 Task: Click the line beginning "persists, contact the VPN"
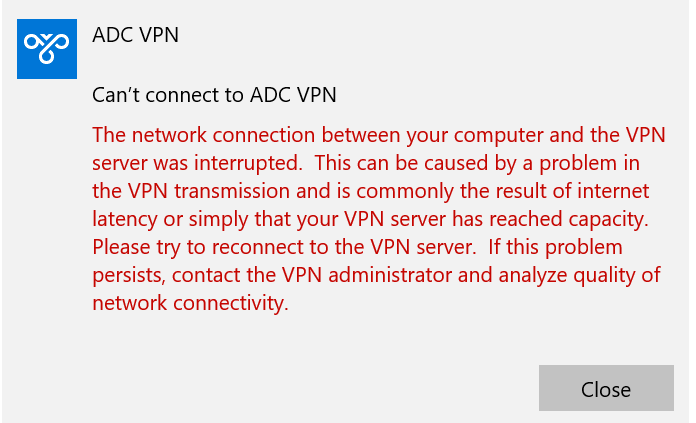pos(376,275)
